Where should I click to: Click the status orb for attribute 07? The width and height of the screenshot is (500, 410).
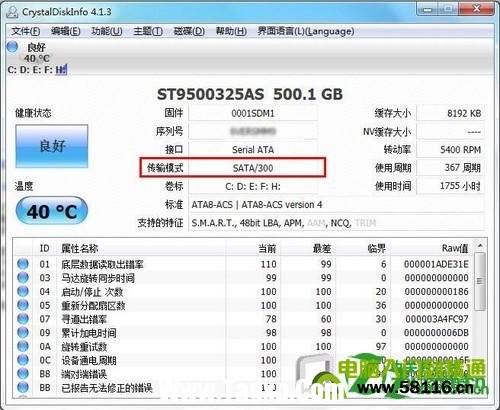pos(23,319)
